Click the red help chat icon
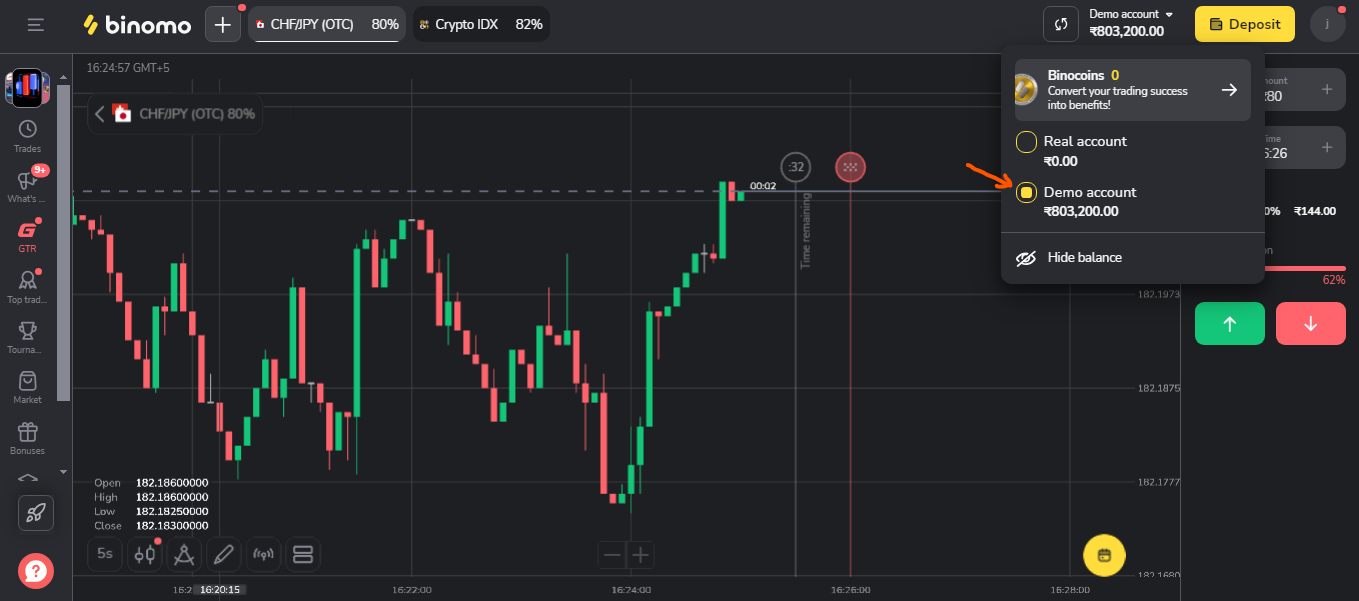 [35, 570]
